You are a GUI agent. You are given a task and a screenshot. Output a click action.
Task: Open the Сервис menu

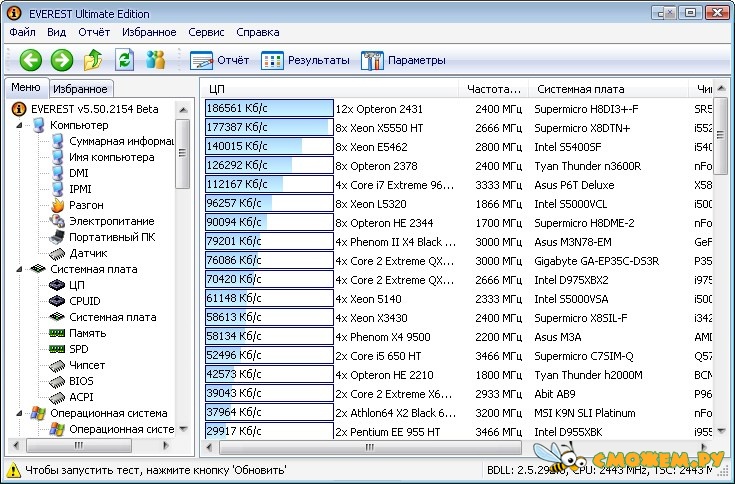pos(206,32)
